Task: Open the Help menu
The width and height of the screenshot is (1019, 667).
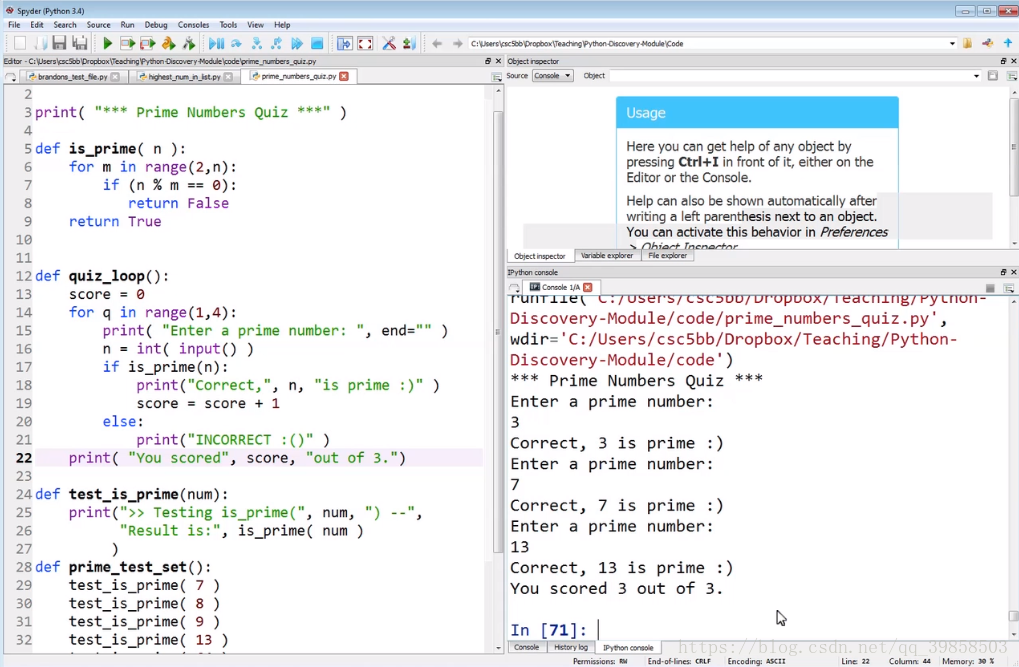Action: tap(282, 25)
